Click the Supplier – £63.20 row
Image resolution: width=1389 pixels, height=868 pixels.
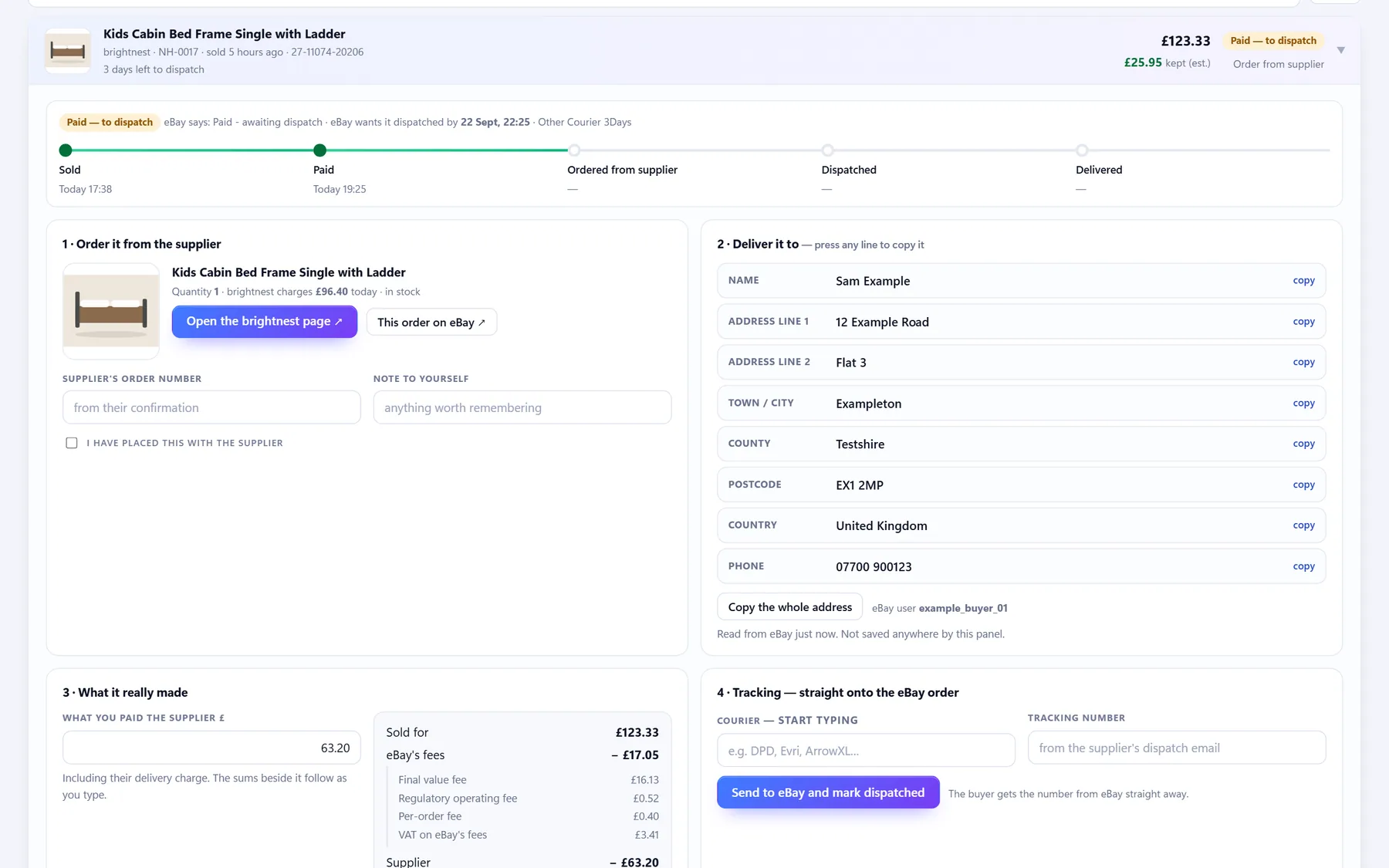[x=522, y=861]
